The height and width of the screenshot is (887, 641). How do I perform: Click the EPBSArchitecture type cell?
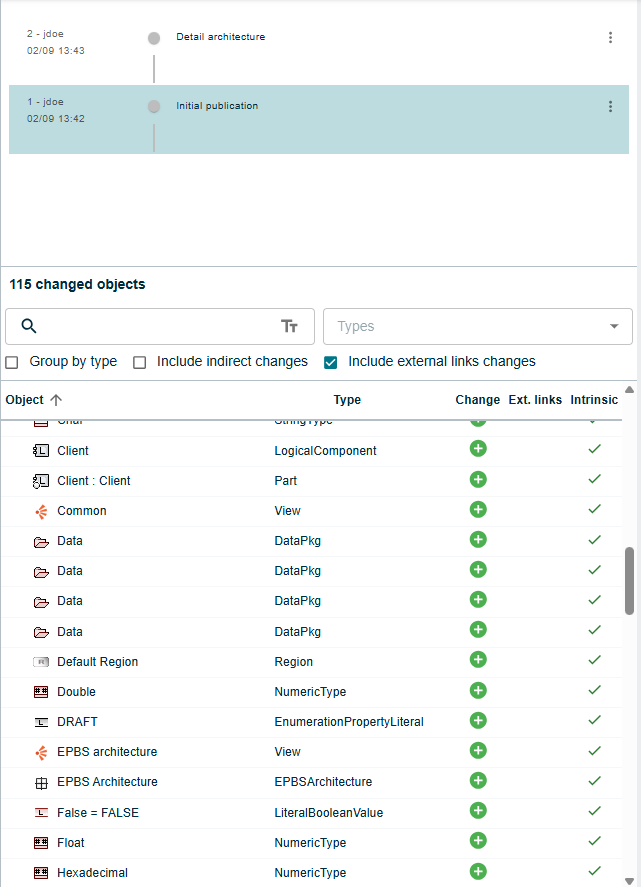point(323,782)
